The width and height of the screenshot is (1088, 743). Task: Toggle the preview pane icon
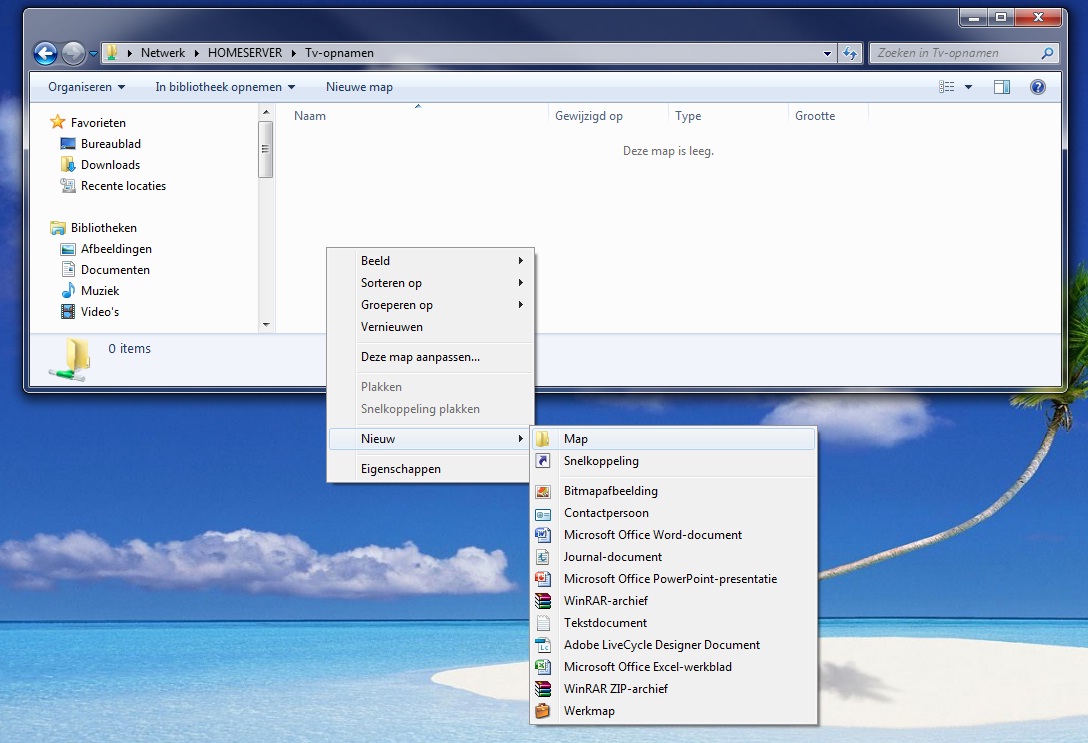(1001, 87)
